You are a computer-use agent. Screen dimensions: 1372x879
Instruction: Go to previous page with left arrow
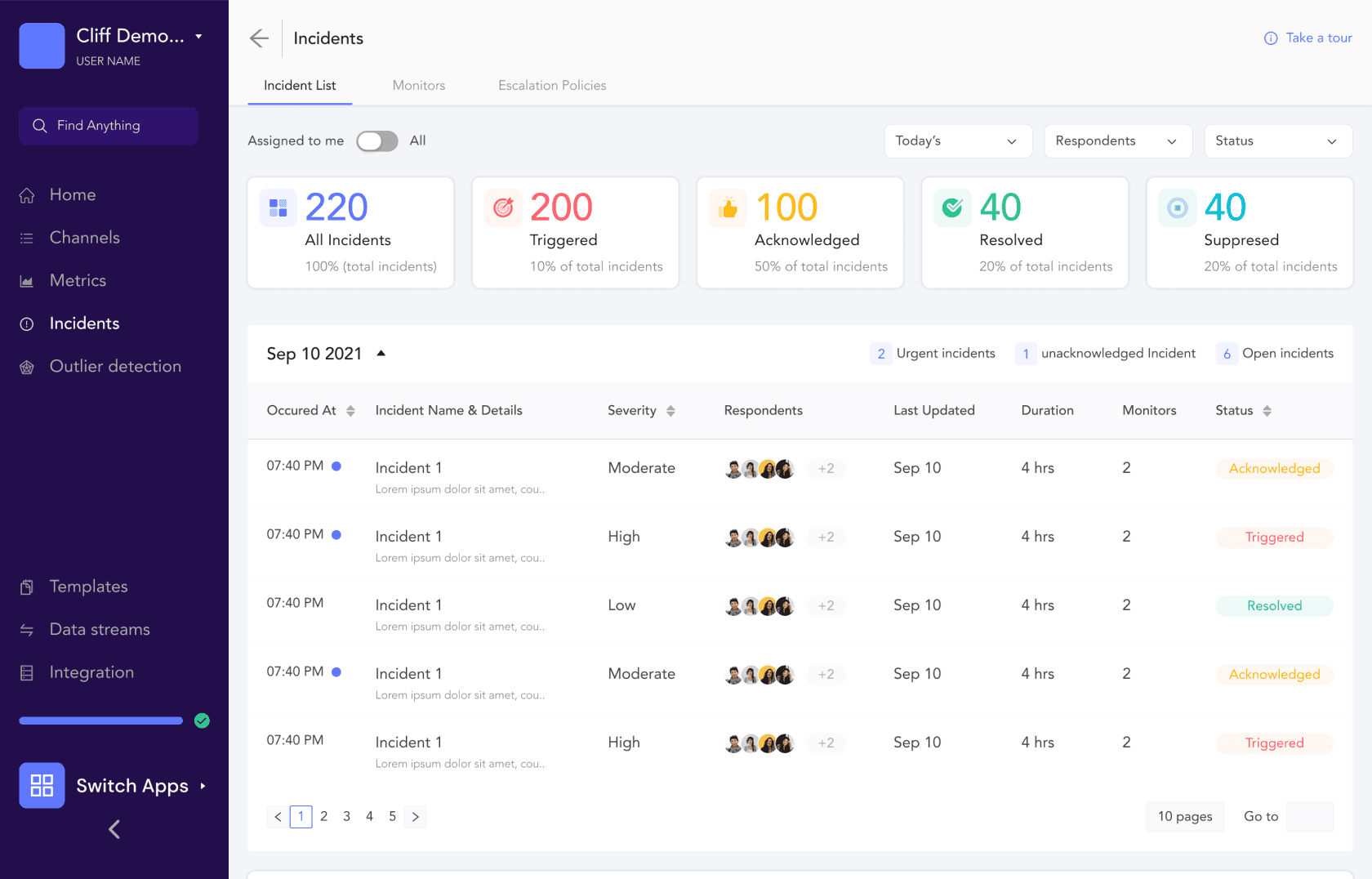(278, 817)
